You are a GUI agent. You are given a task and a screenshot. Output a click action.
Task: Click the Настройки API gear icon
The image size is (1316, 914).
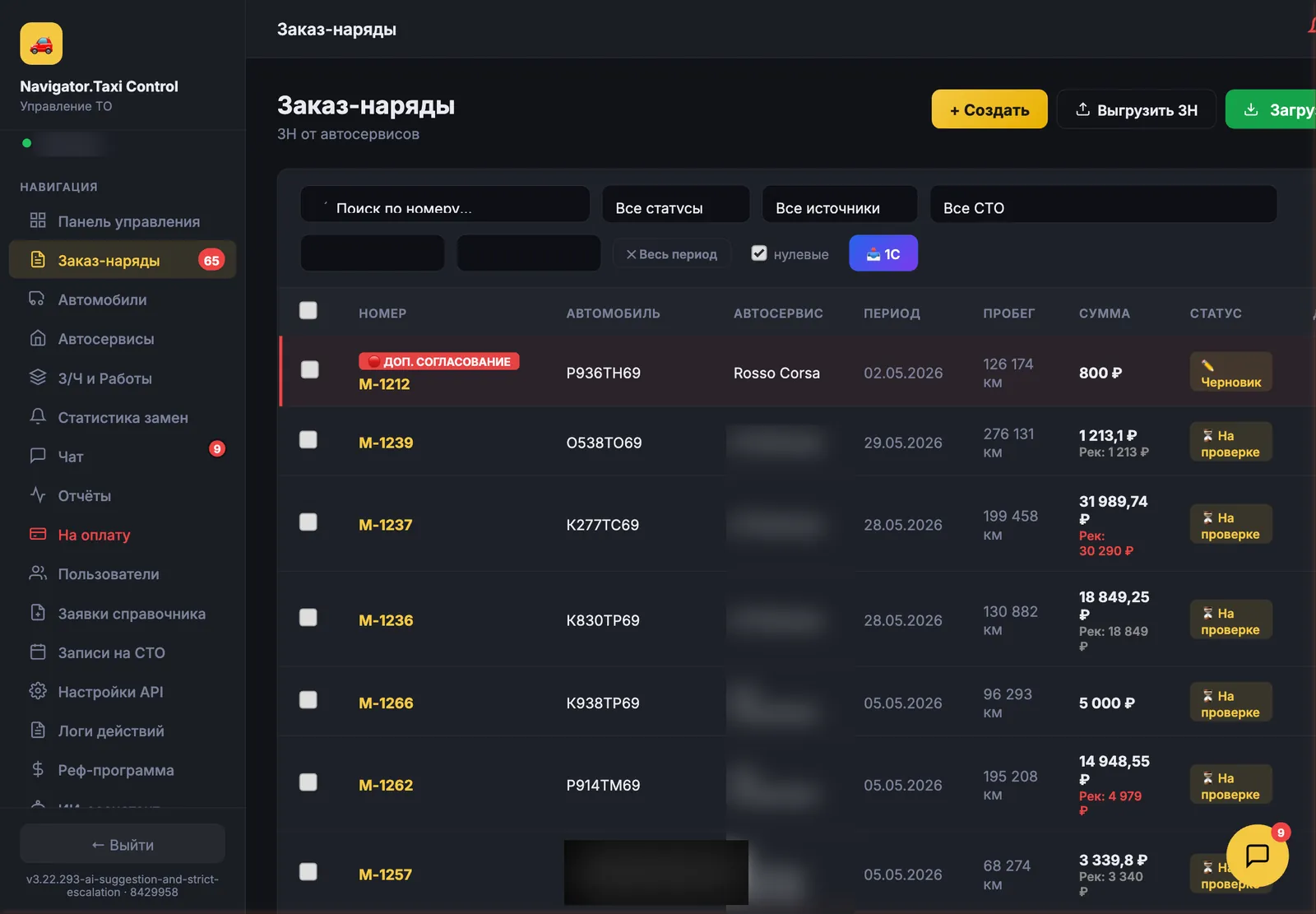[x=38, y=691]
